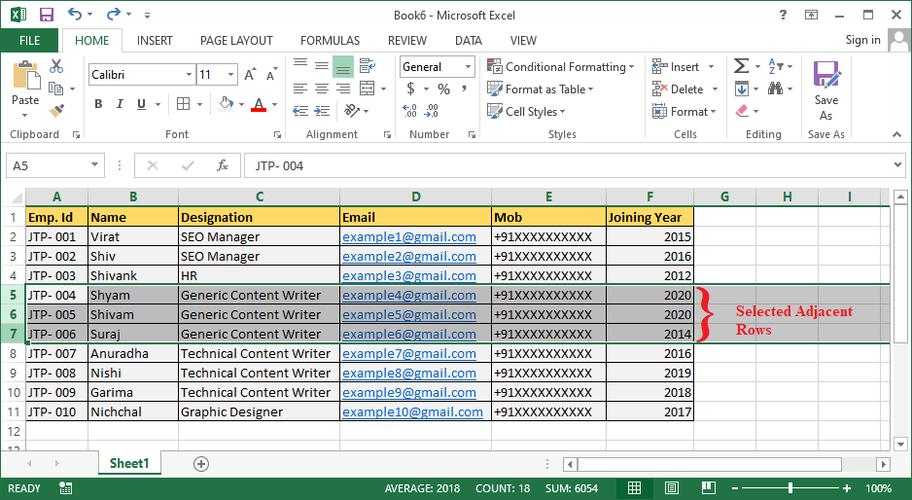Click Increase Decimal icon
The image size is (912, 500).
(x=409, y=110)
